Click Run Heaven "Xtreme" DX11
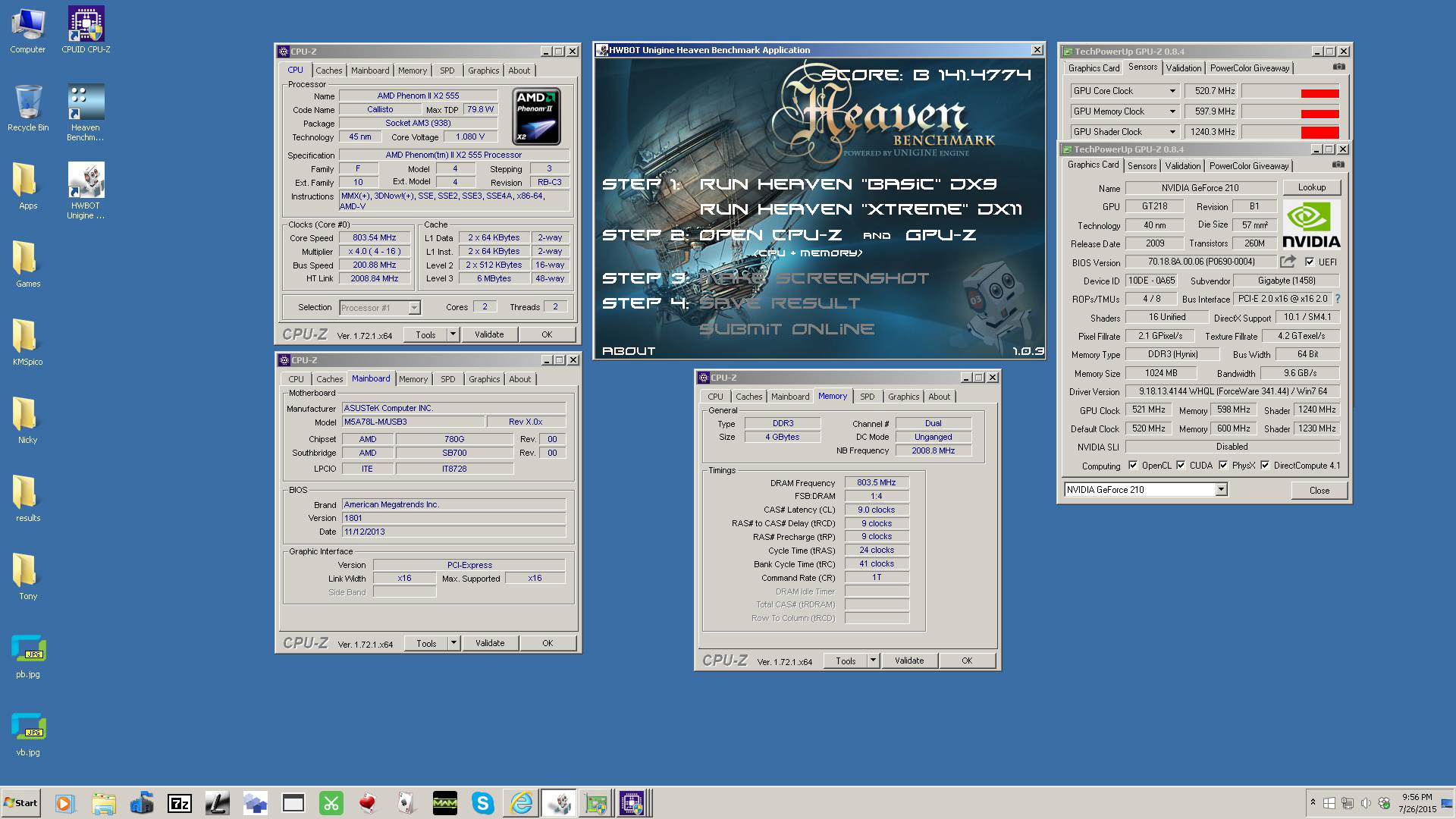The height and width of the screenshot is (819, 1456). (861, 209)
